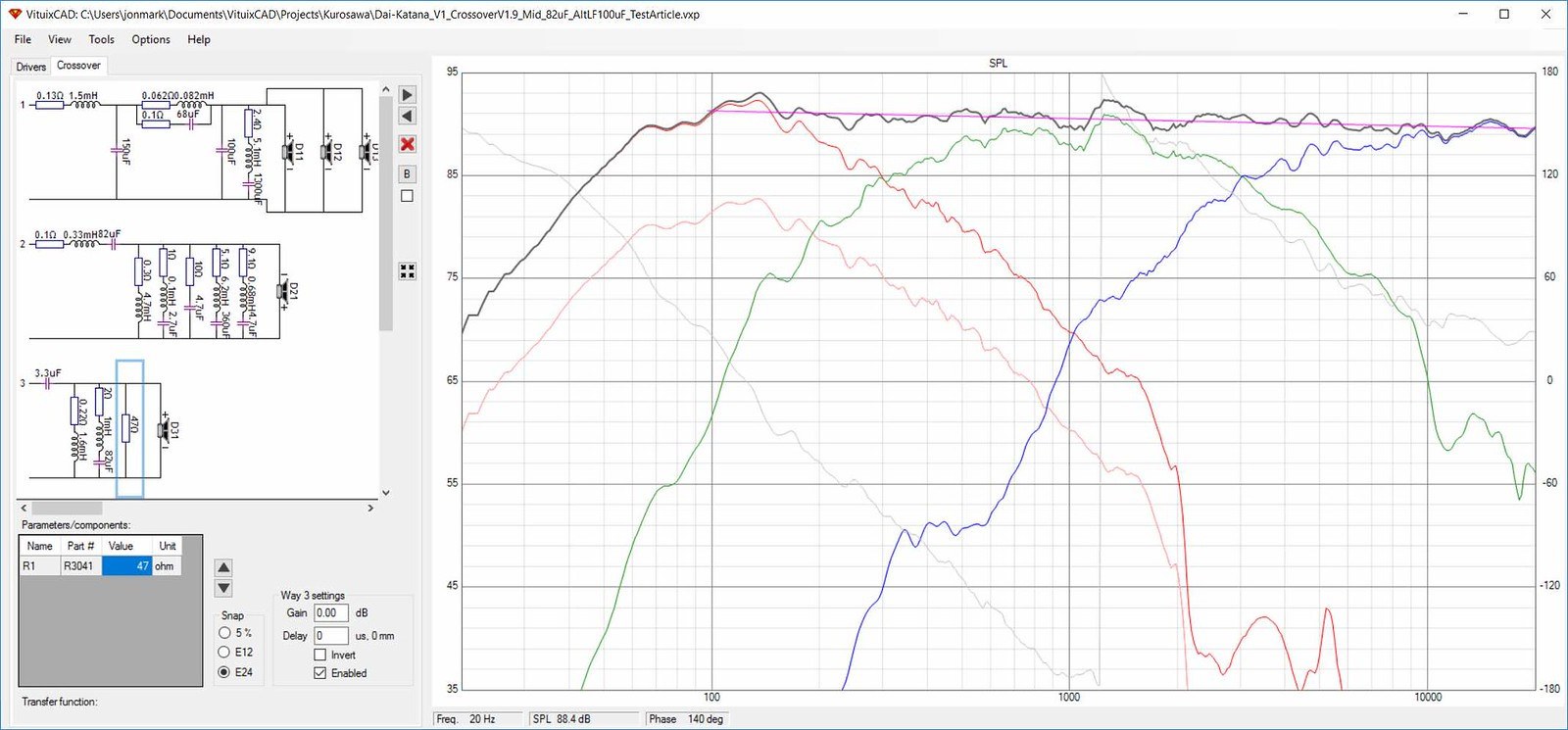Click the red X delete icon
1568x730 pixels.
click(x=408, y=144)
